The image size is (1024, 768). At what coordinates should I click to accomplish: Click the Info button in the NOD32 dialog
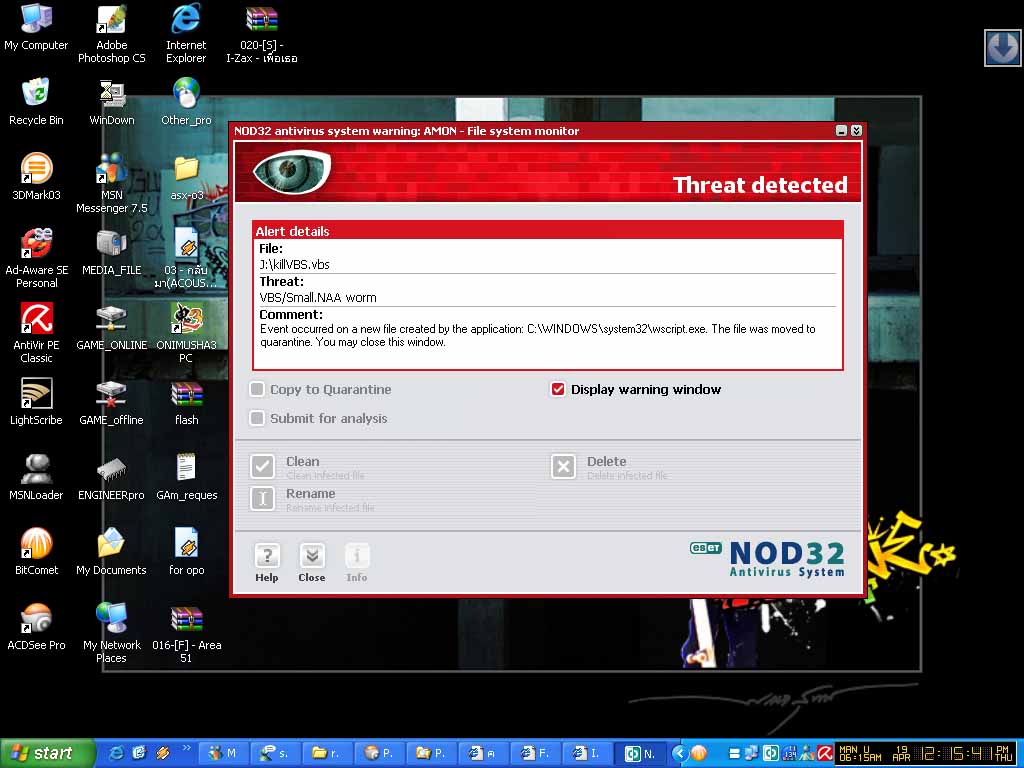pos(357,562)
